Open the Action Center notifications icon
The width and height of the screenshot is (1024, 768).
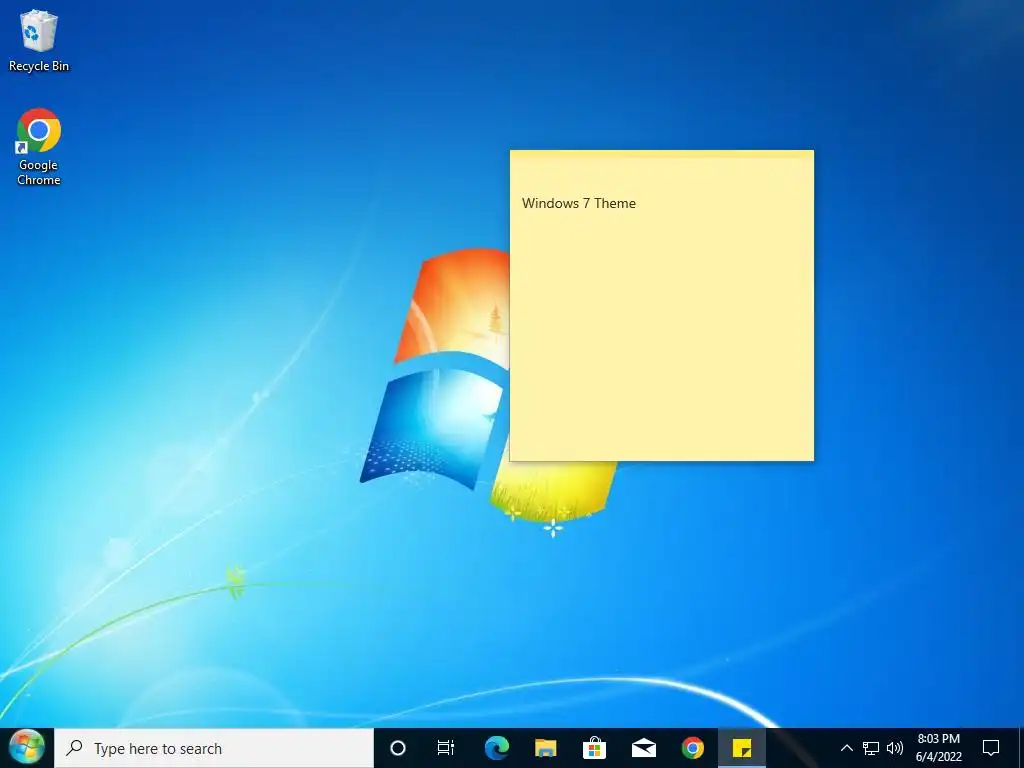[991, 748]
